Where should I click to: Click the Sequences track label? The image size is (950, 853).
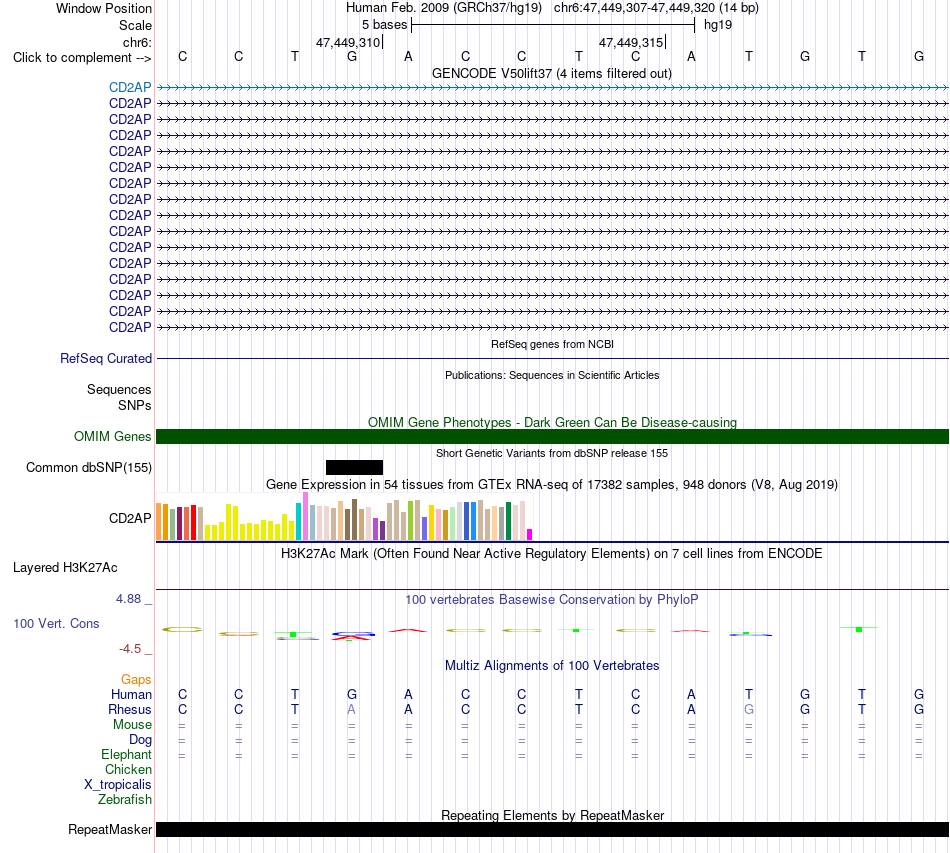(119, 390)
